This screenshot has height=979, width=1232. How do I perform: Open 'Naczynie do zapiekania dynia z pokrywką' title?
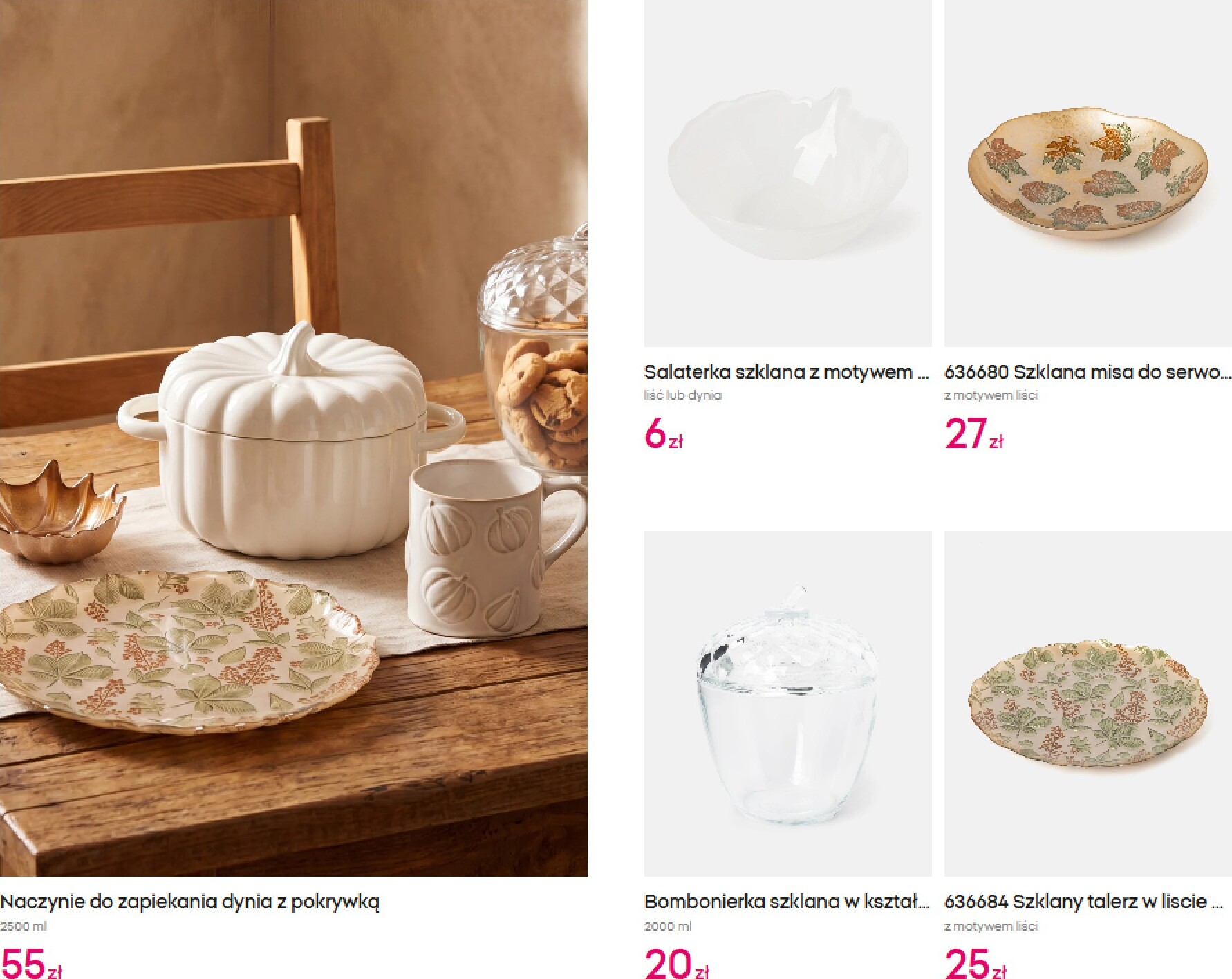(x=190, y=902)
